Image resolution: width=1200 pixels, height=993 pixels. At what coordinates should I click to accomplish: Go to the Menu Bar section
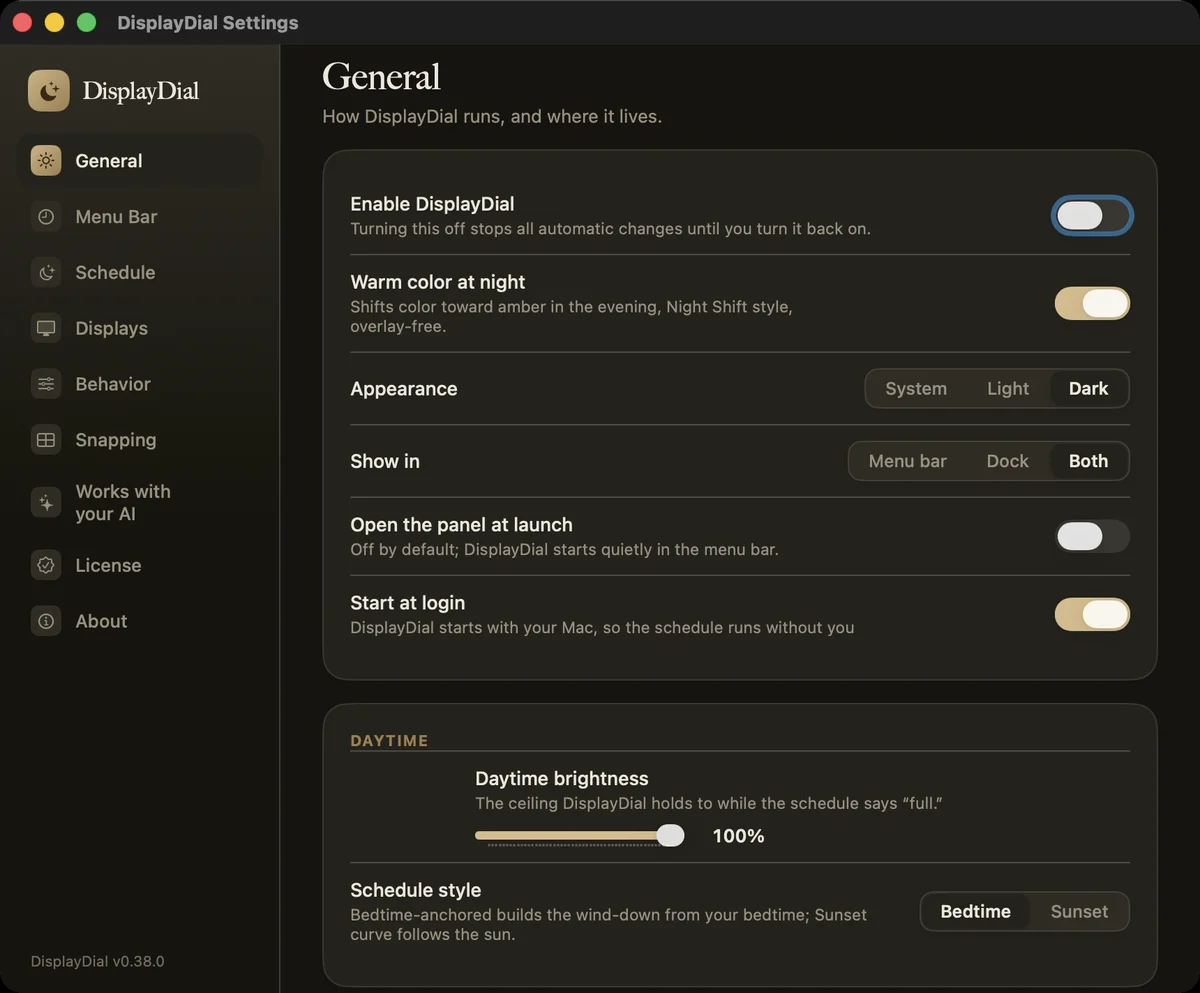(140, 217)
